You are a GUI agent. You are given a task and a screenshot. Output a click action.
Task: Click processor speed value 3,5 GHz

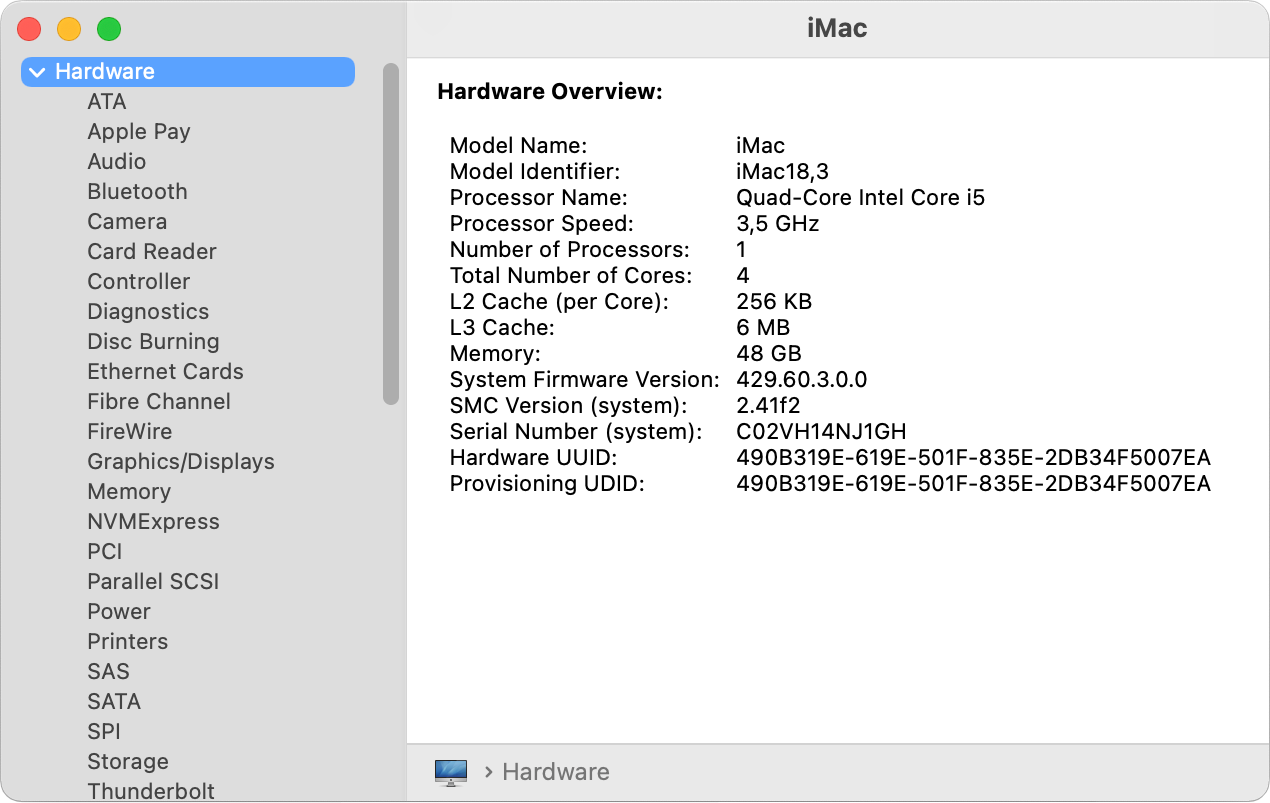778,224
